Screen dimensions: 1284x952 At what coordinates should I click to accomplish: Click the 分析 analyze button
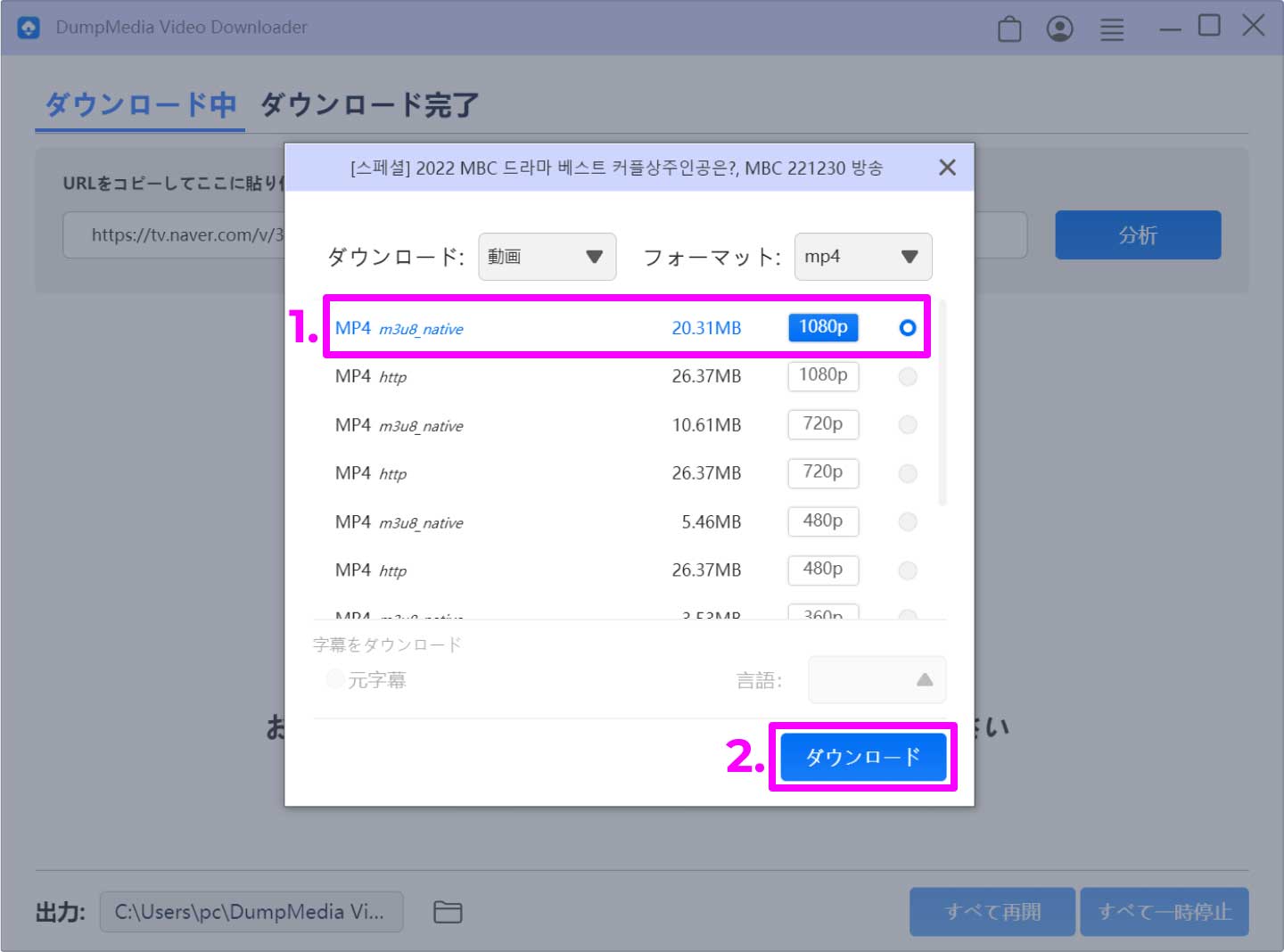pos(1138,235)
